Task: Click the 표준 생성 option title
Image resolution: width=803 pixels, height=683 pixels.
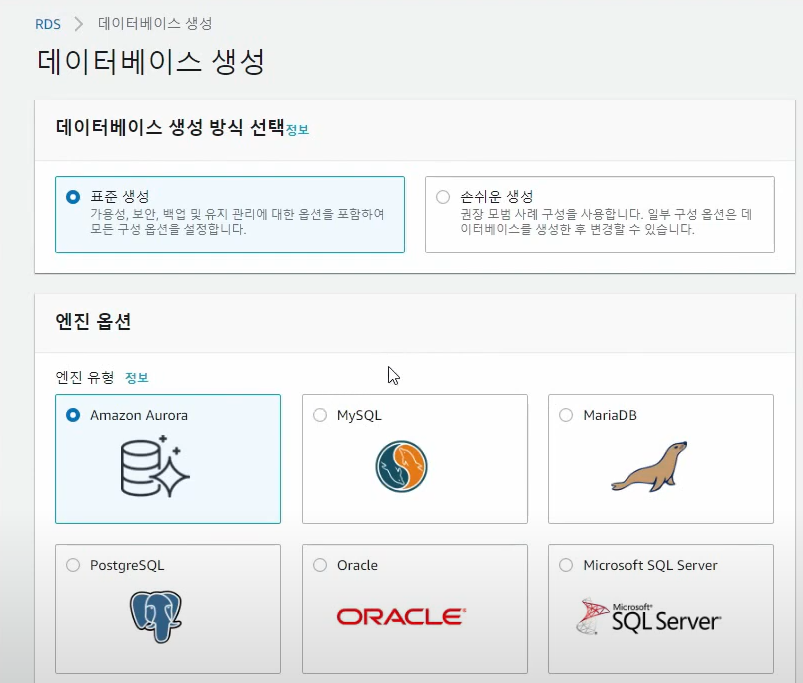Action: pos(120,196)
